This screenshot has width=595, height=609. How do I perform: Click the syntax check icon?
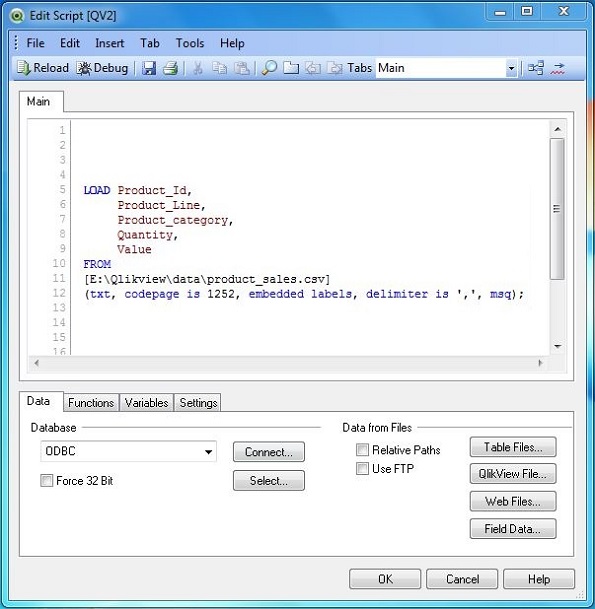point(558,68)
